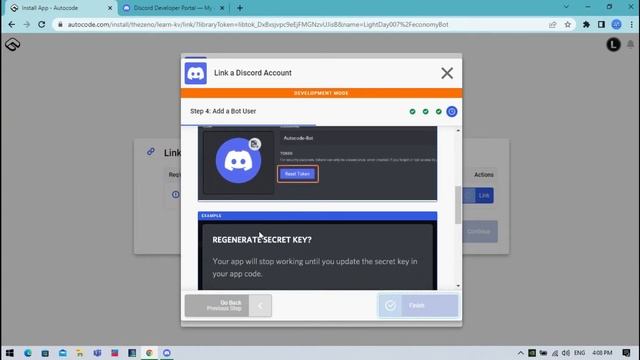
Task: Open the Windows notification center
Action: (x=627, y=353)
